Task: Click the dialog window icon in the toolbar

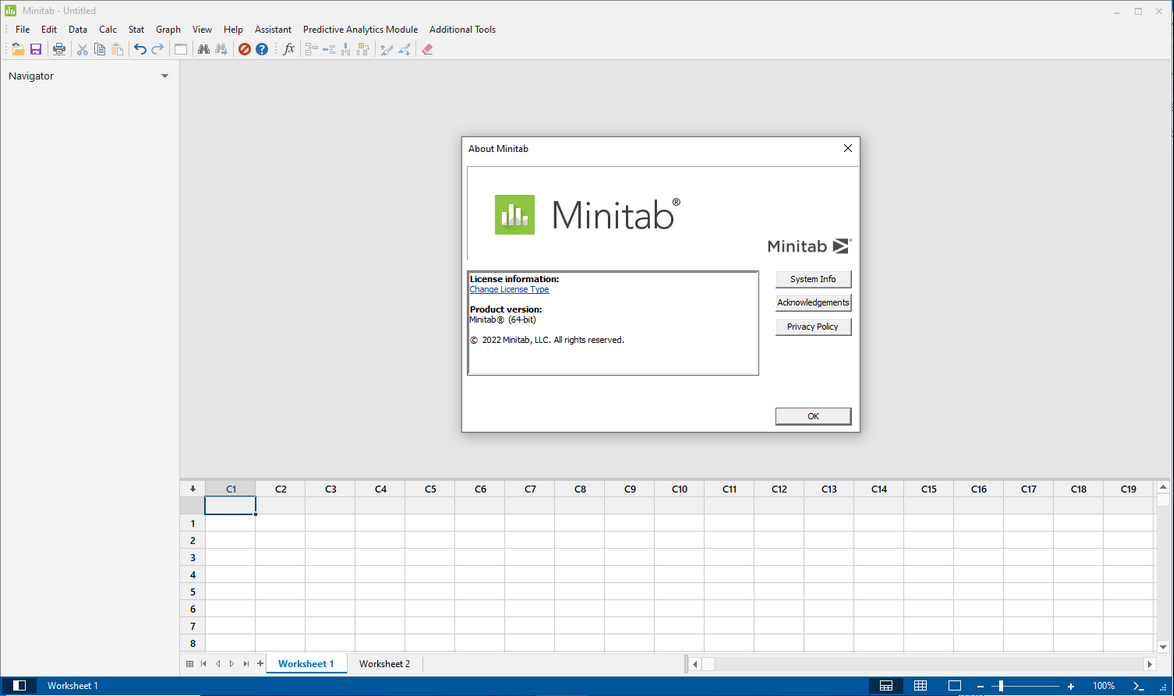Action: pyautogui.click(x=180, y=49)
